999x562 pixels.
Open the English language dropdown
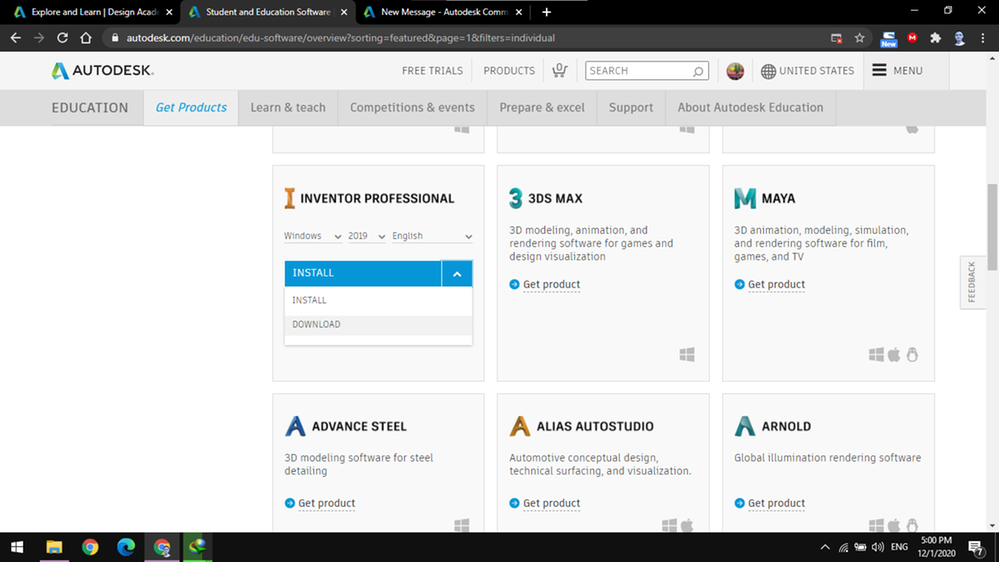[432, 236]
